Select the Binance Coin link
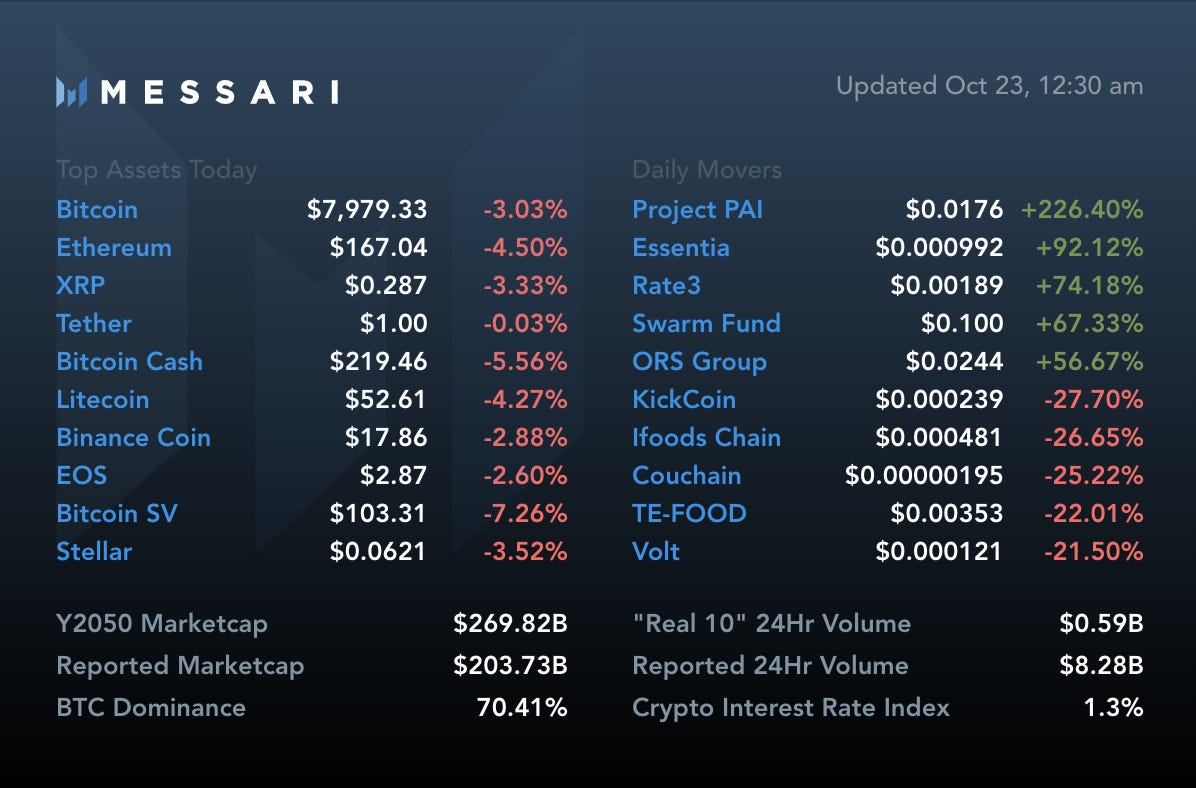The image size is (1196, 788). (x=133, y=438)
